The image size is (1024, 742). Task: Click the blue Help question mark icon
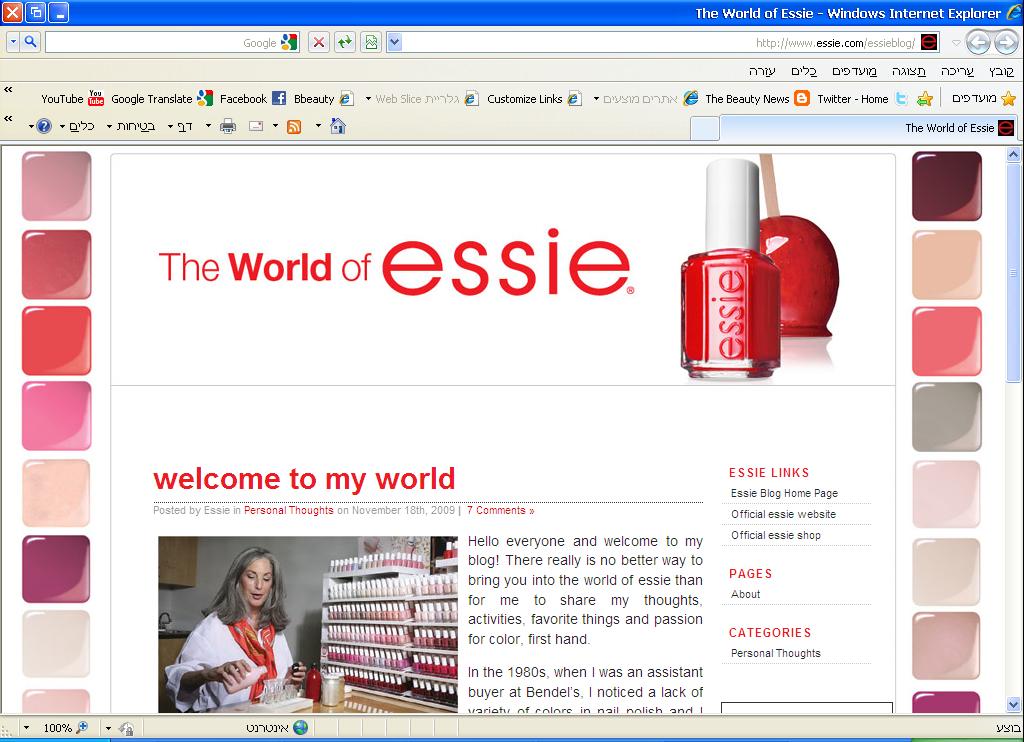pos(44,126)
